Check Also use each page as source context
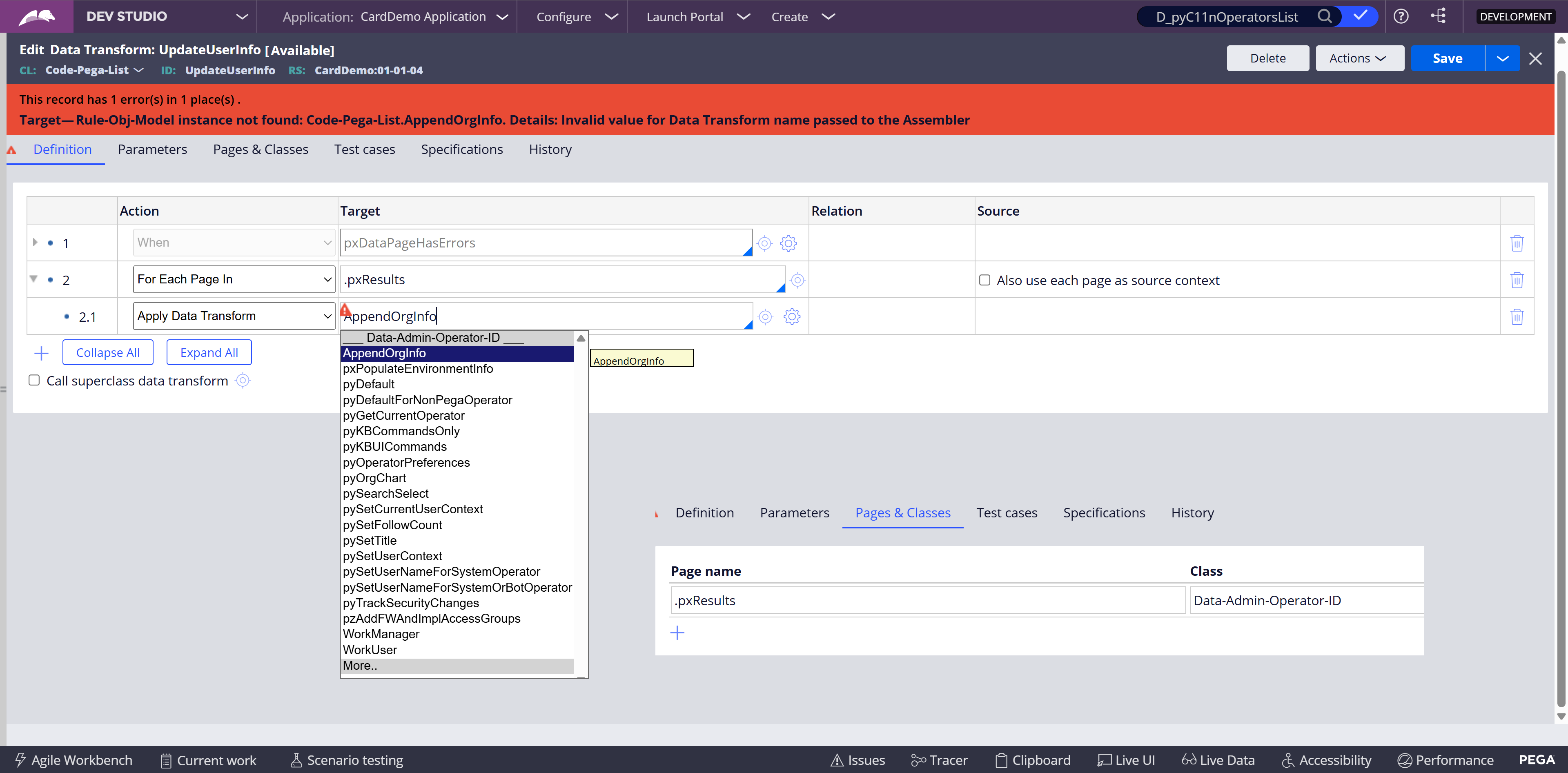The image size is (1568, 773). (984, 280)
